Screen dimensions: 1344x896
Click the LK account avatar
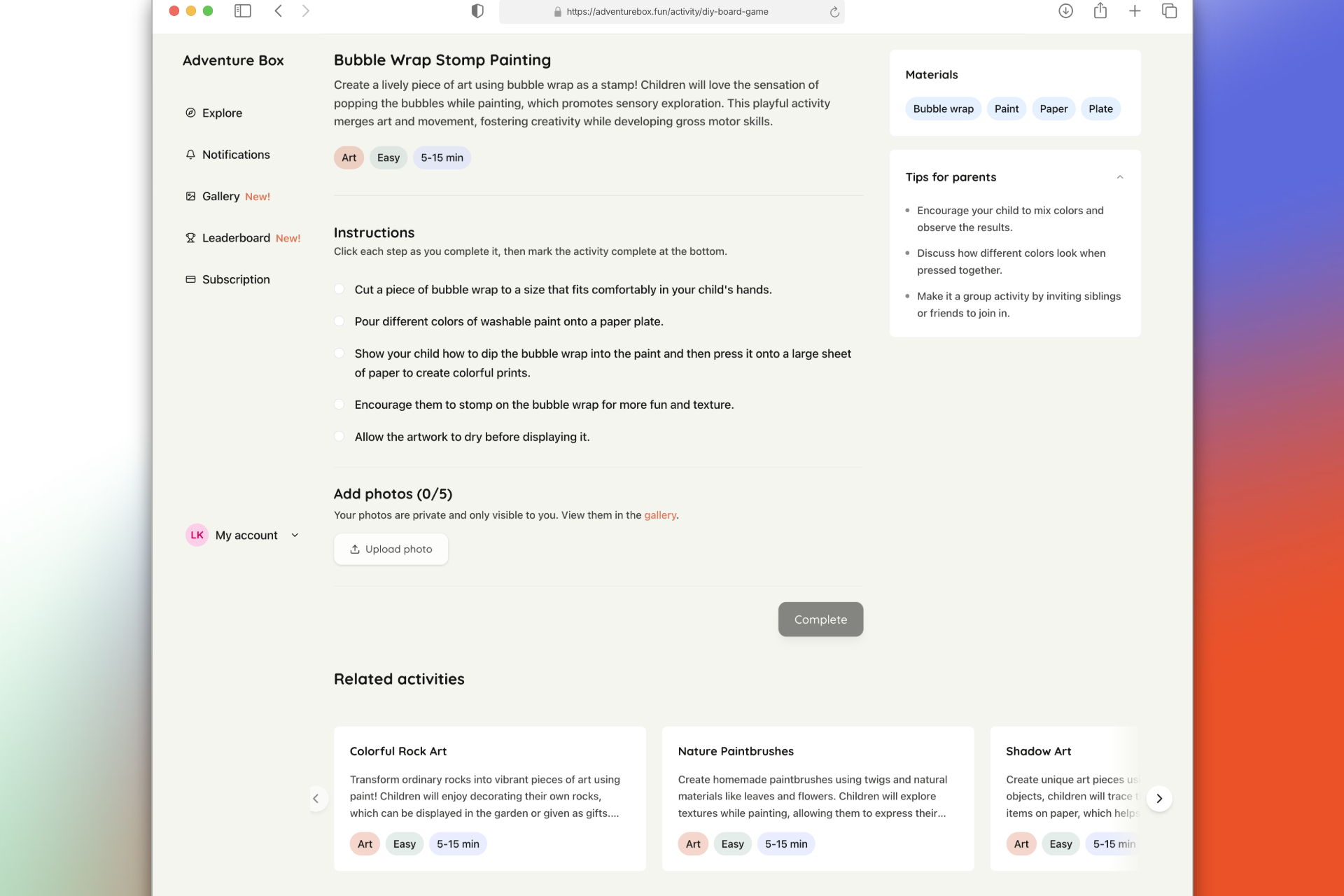click(196, 535)
